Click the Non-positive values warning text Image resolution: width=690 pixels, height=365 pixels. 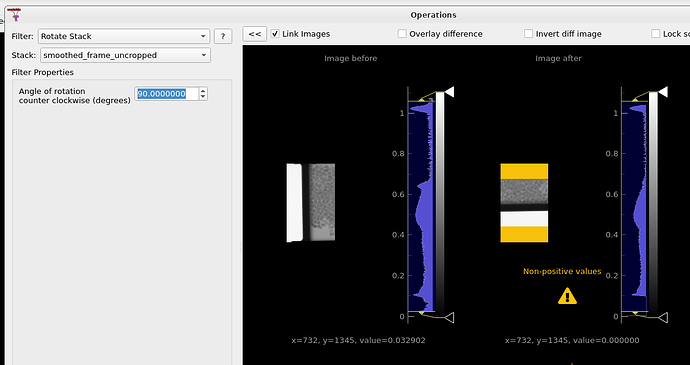(562, 271)
